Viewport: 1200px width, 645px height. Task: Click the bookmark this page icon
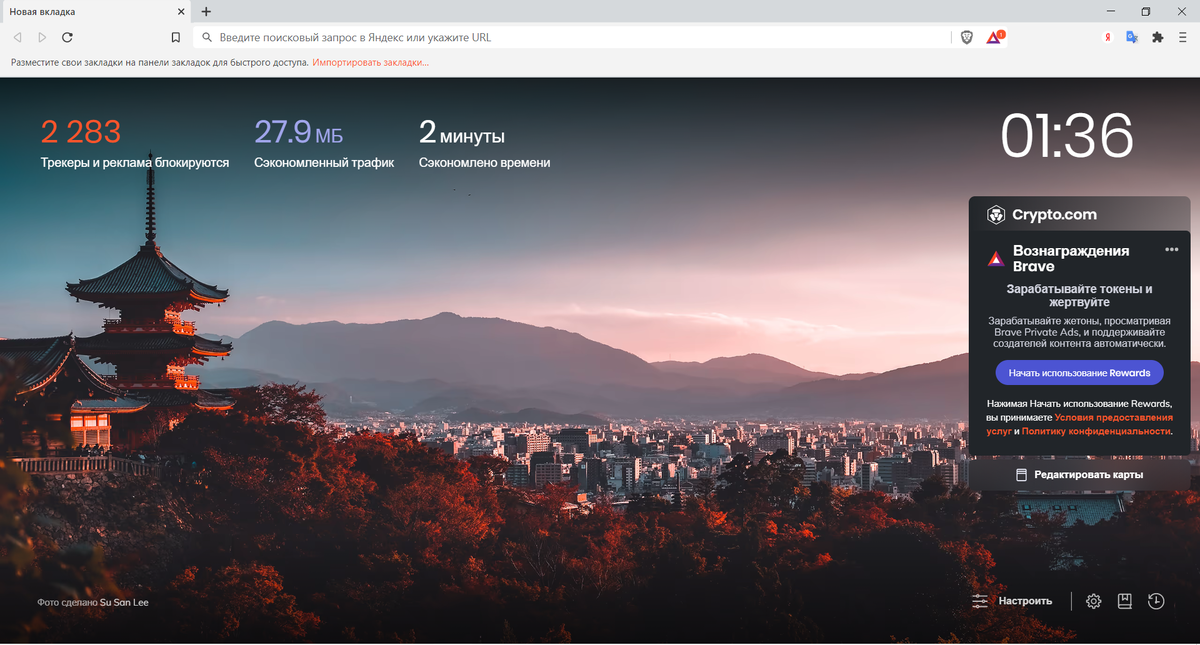(176, 37)
